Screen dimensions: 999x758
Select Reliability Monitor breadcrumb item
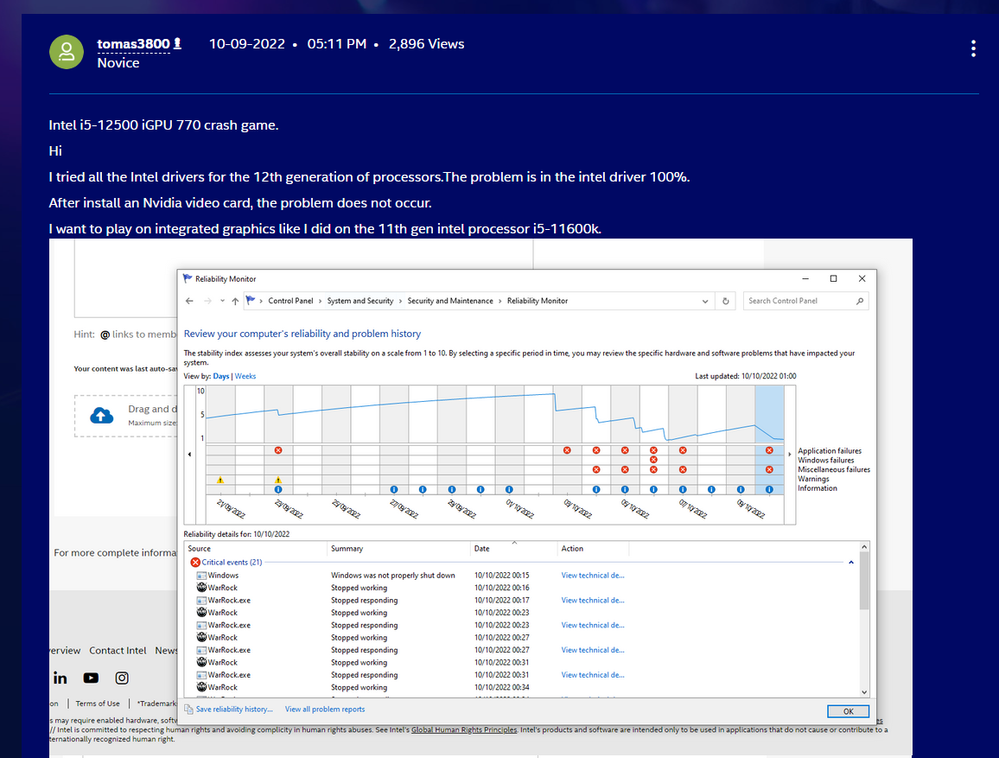[537, 301]
